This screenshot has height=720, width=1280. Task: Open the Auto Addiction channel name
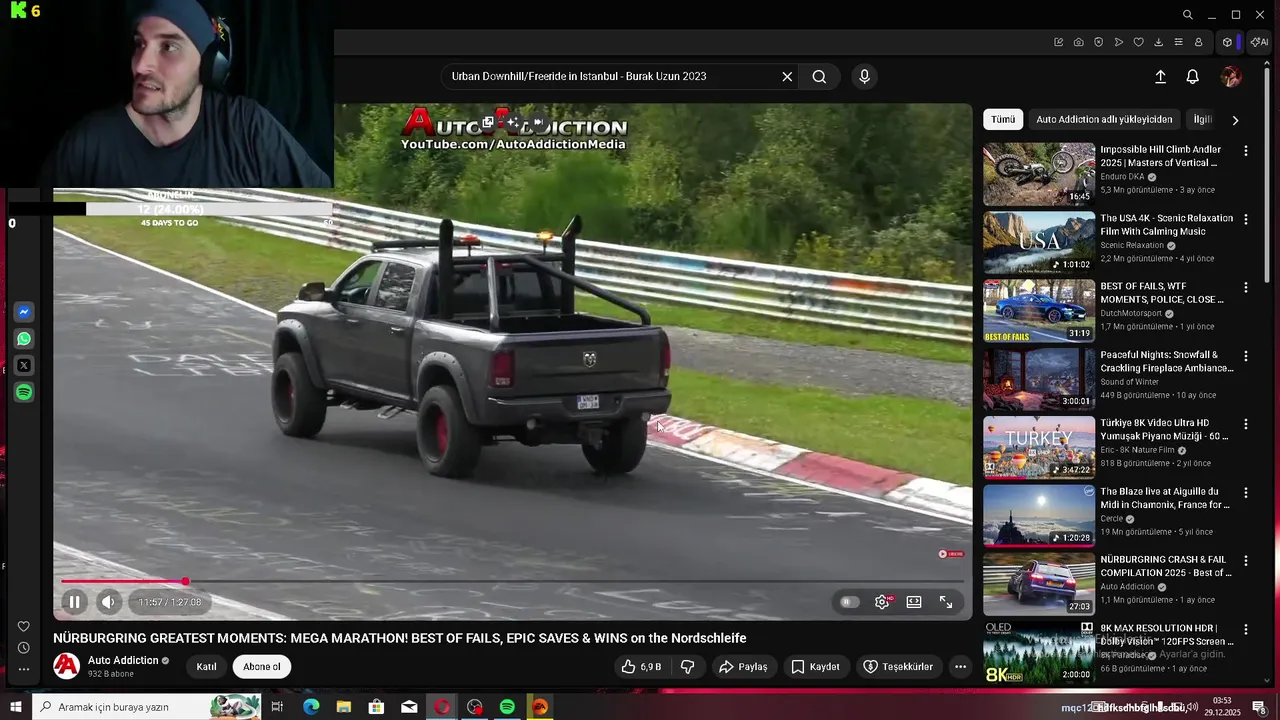(123, 660)
